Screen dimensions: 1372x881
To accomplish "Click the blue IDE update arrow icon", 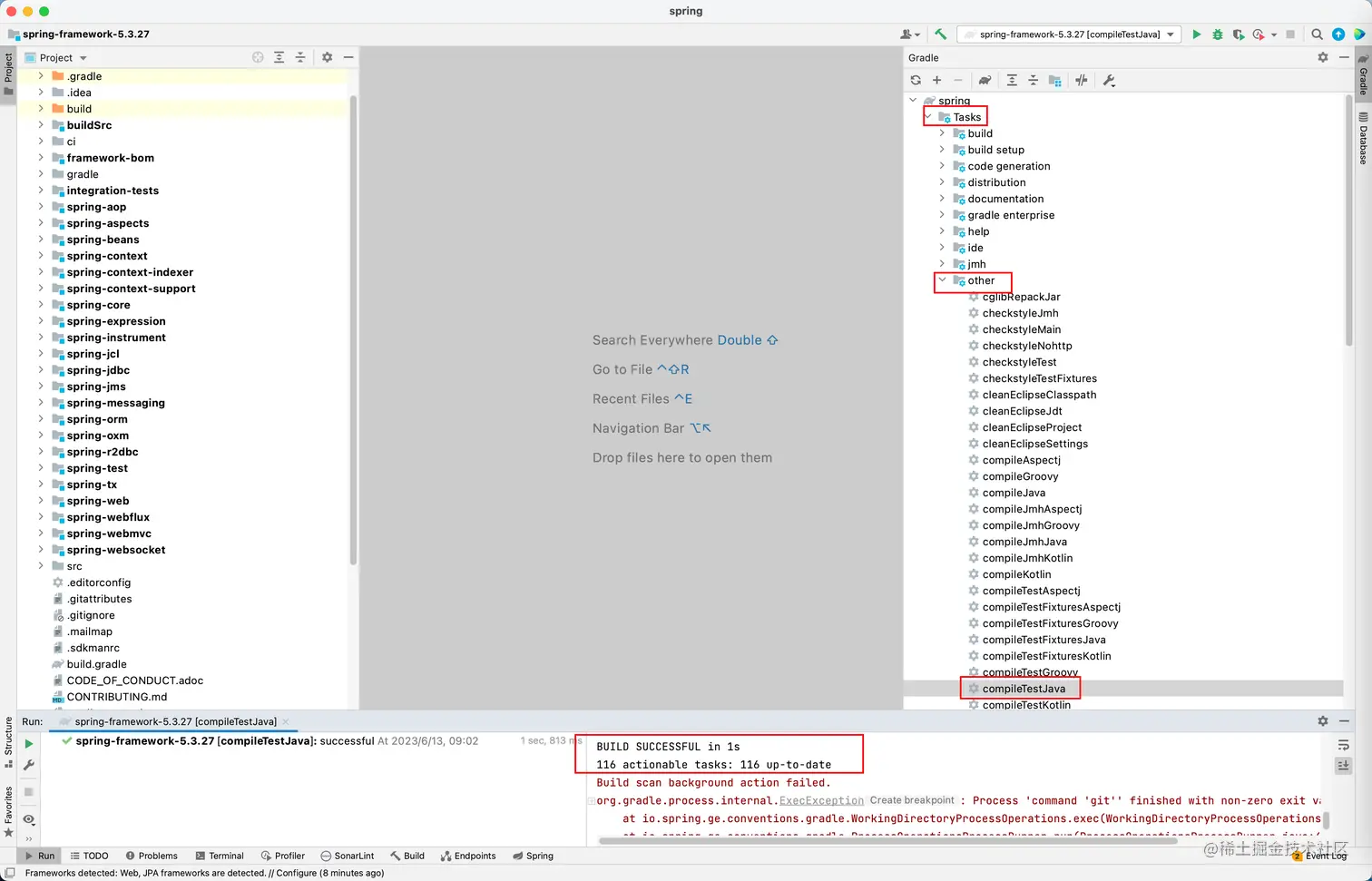I will click(1338, 34).
